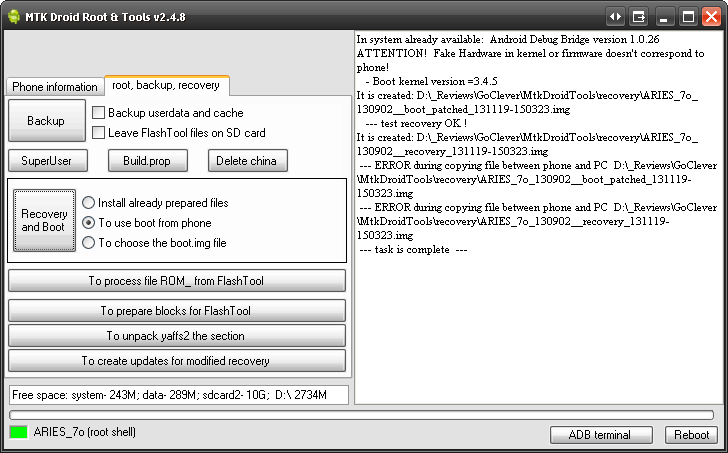Click the Android robot icon in title bar
This screenshot has height=453, width=728.
click(14, 17)
